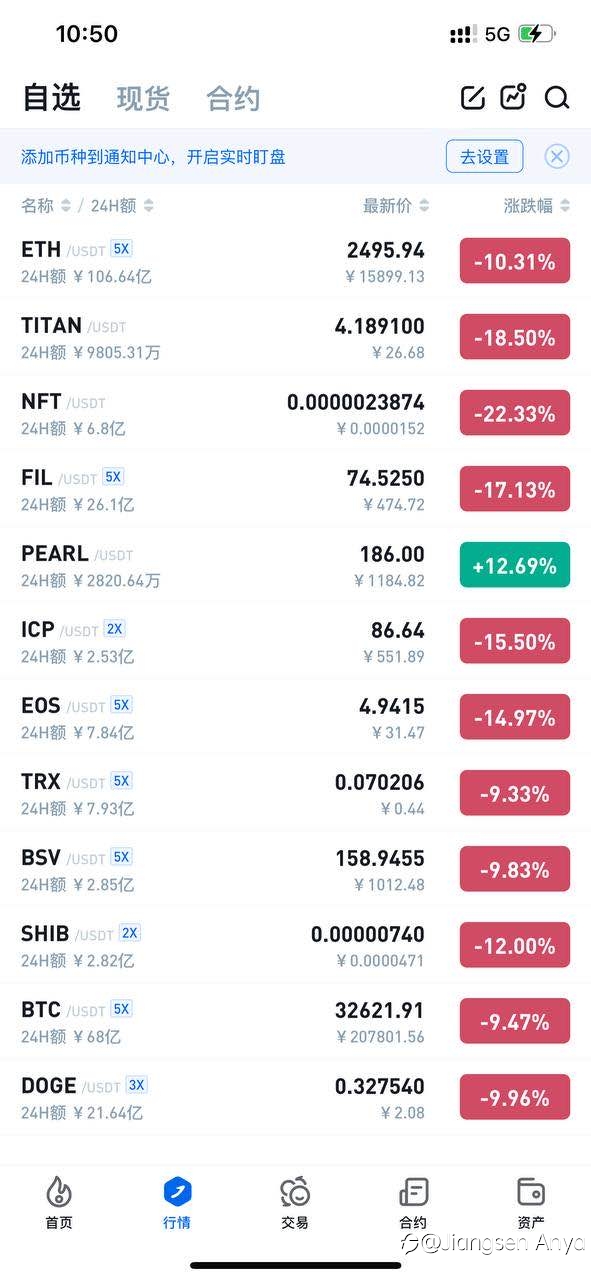This screenshot has height=1280, width=591.
Task: Tap the search magnifier icon
Action: [557, 97]
